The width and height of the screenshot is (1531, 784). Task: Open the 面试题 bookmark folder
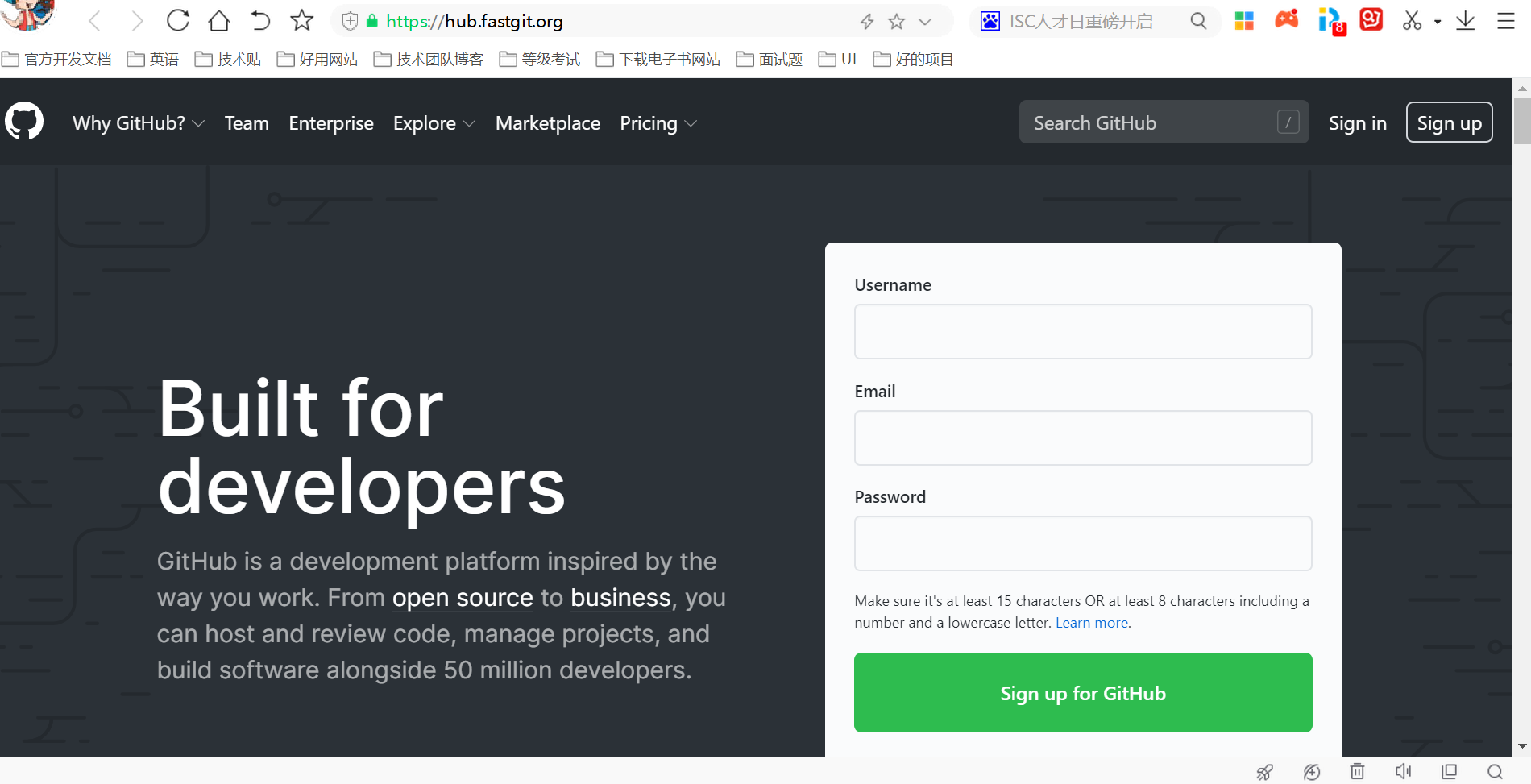coord(770,60)
